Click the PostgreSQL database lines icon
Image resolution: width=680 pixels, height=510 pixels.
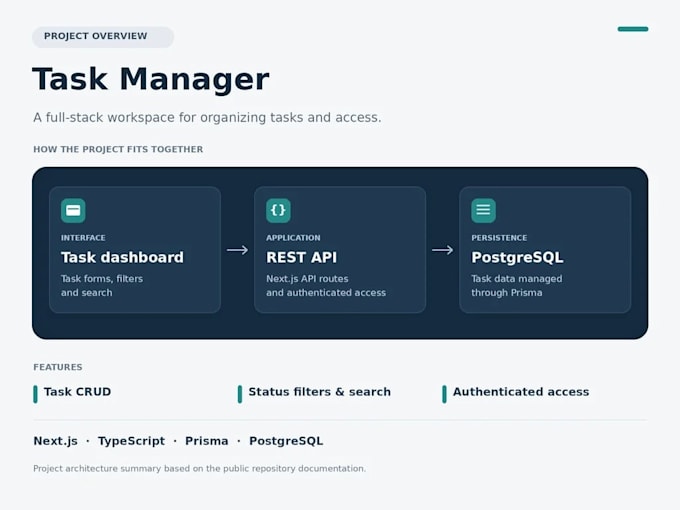click(483, 210)
